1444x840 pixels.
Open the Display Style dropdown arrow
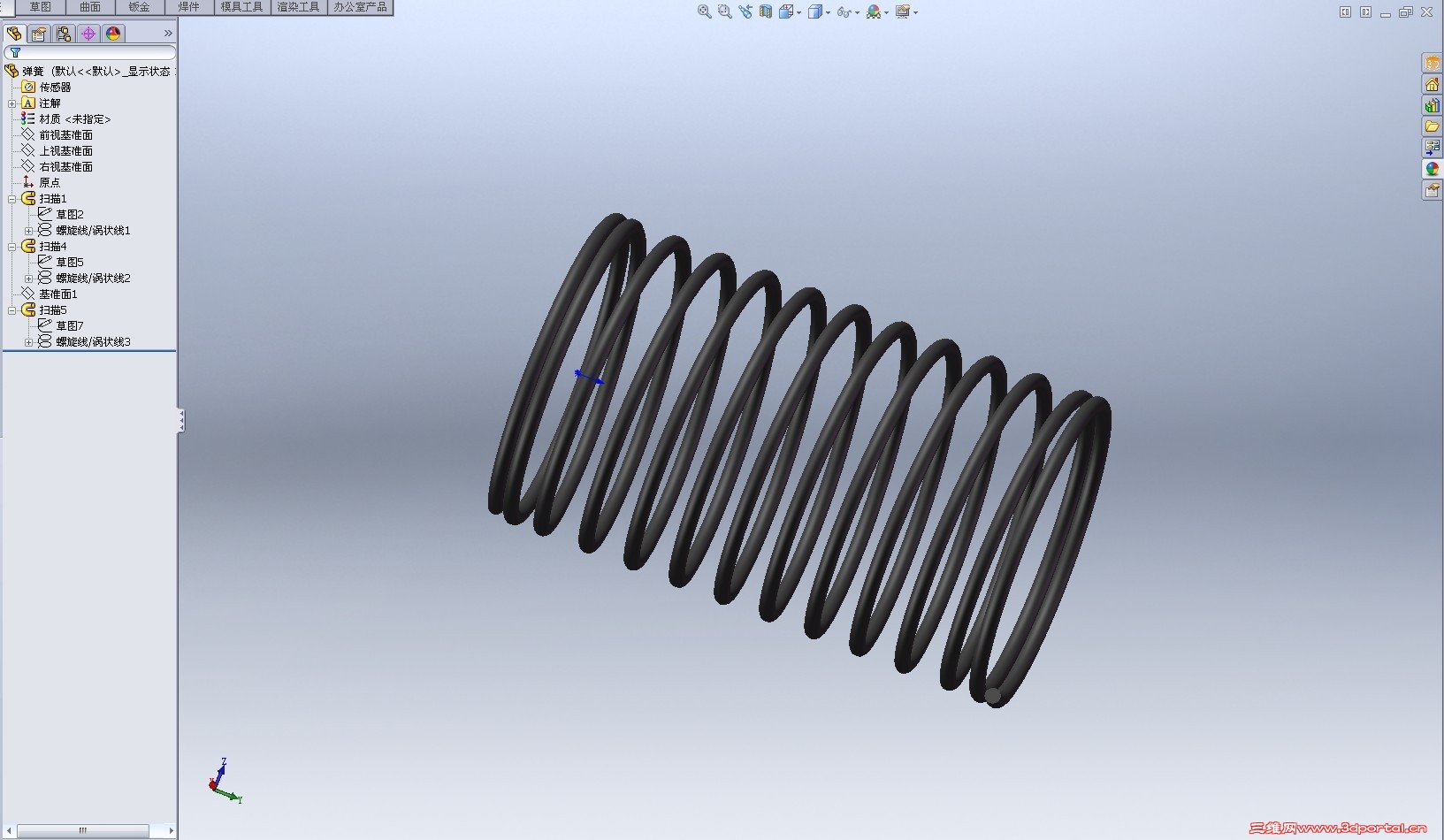pyautogui.click(x=828, y=12)
